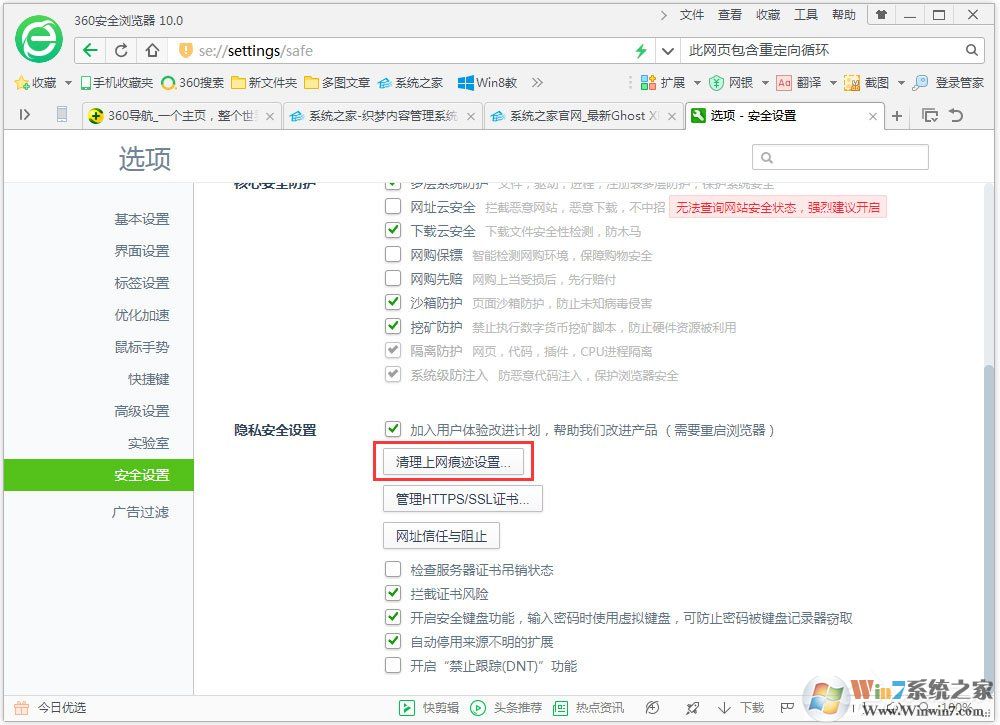The image size is (1000, 725).
Task: Open the 工具 menu
Action: click(x=808, y=15)
